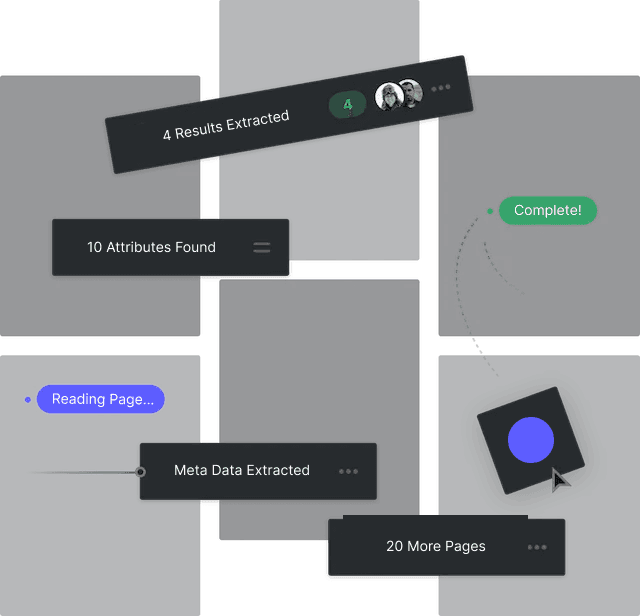Click hollow circle node beside Meta Data card
The width and height of the screenshot is (640, 616).
[x=140, y=472]
